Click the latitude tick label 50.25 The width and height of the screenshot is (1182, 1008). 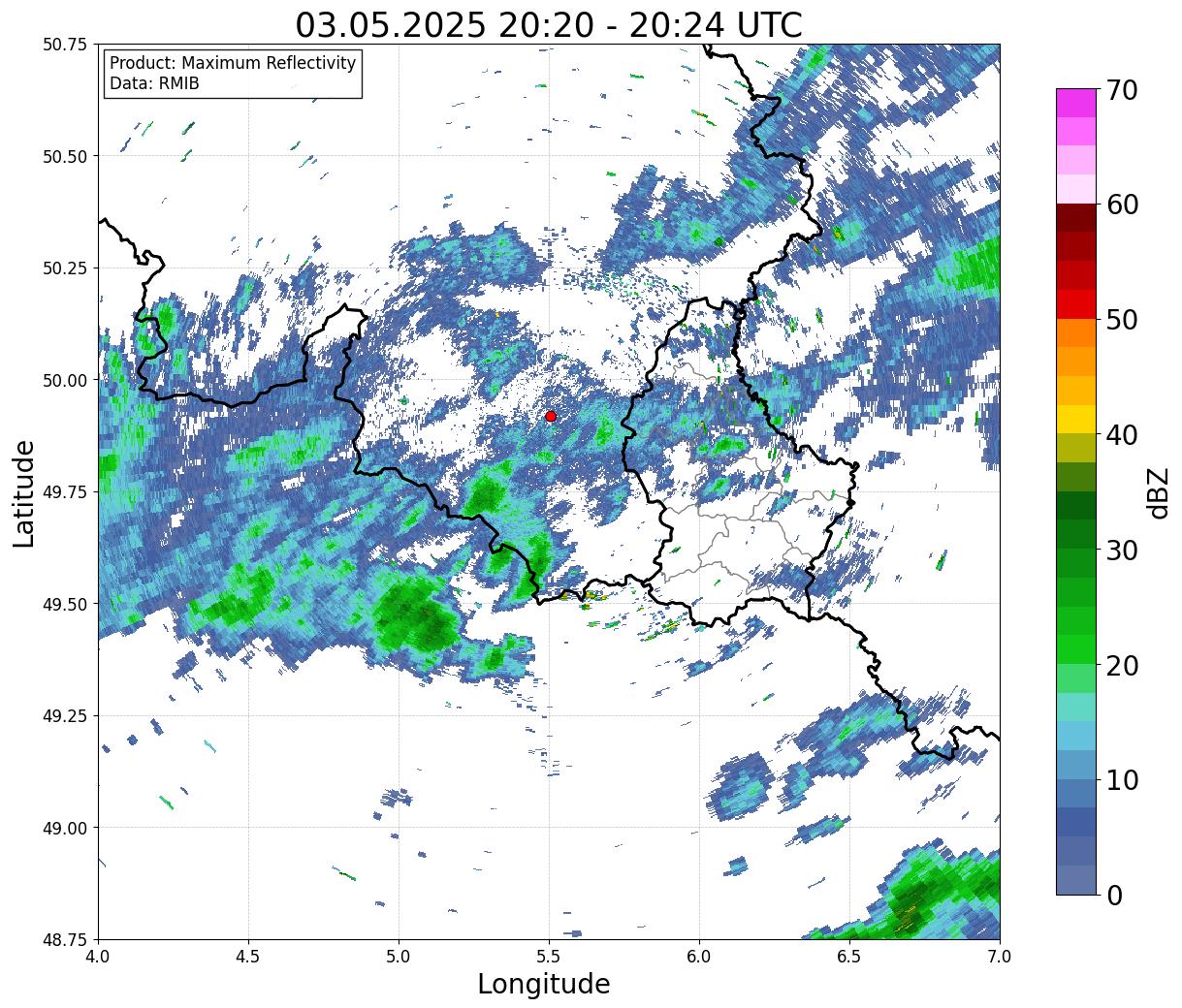click(65, 268)
